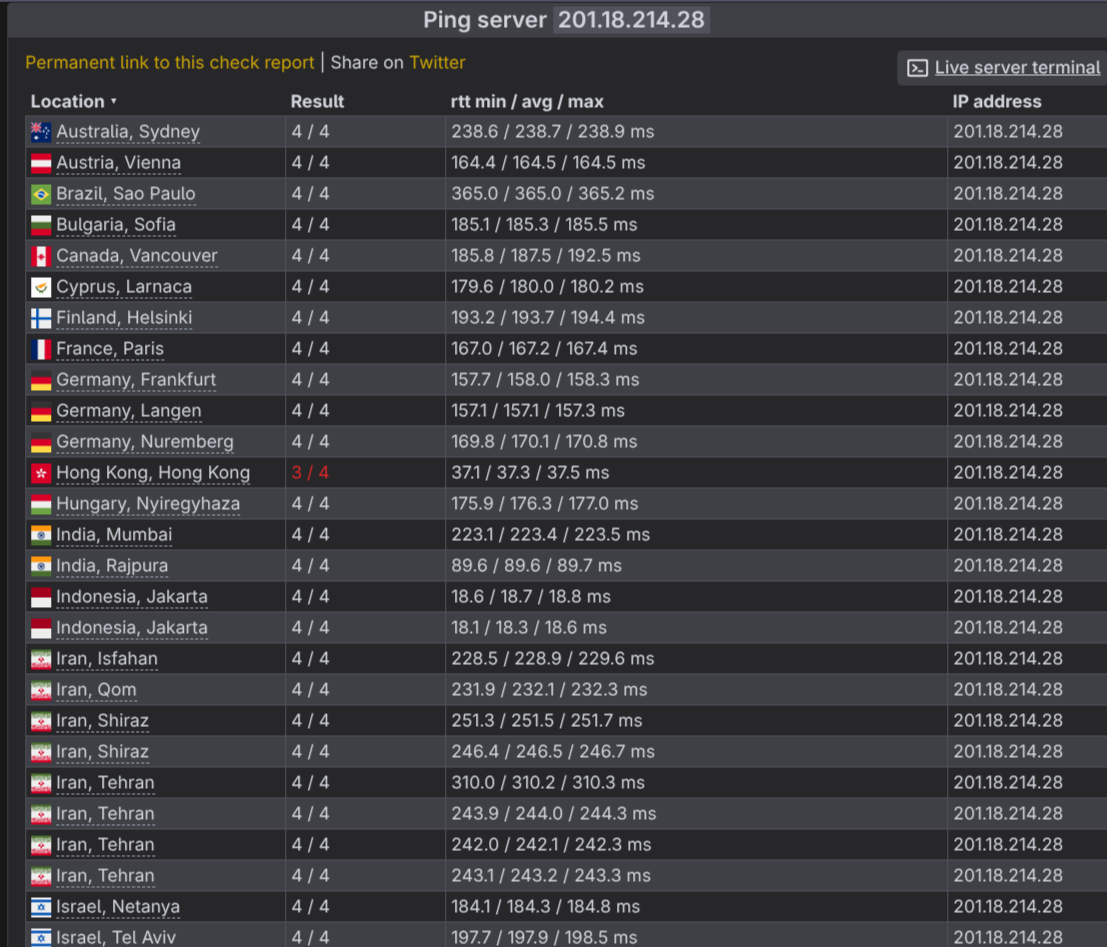
Task: Open the permanent link to this check report
Action: (x=169, y=63)
